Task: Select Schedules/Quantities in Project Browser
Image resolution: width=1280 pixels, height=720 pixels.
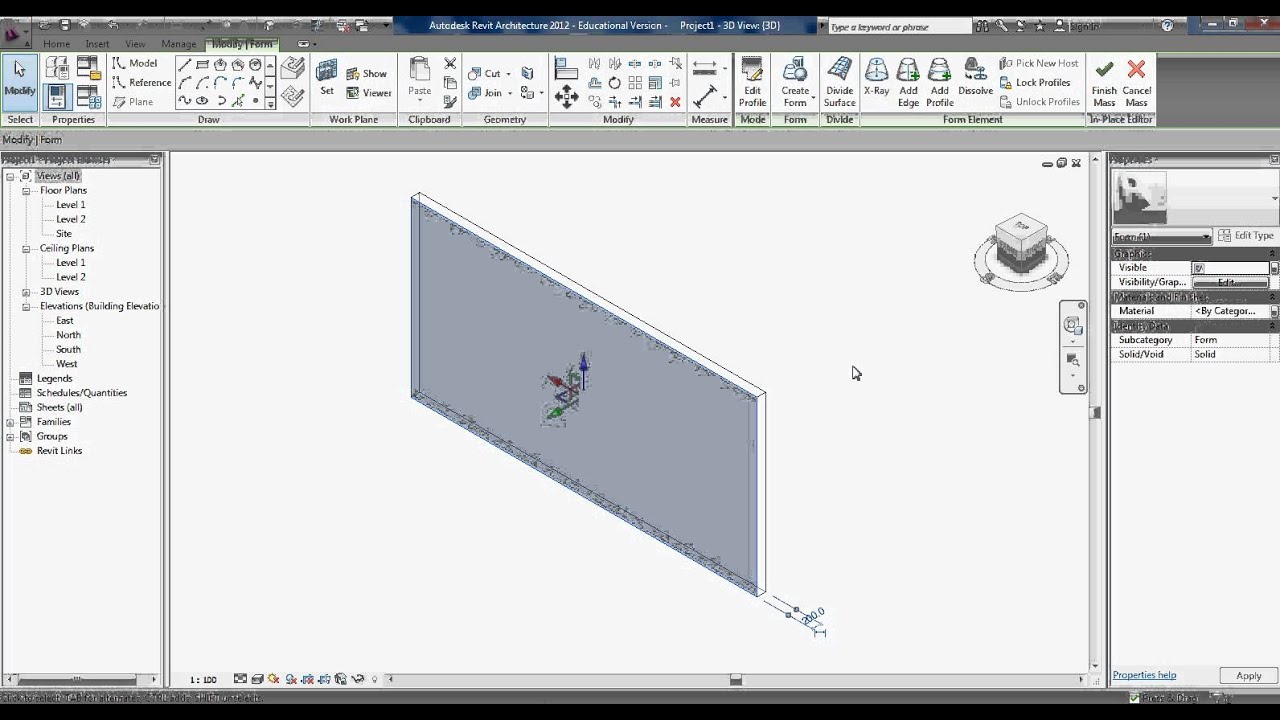Action: pyautogui.click(x=81, y=393)
